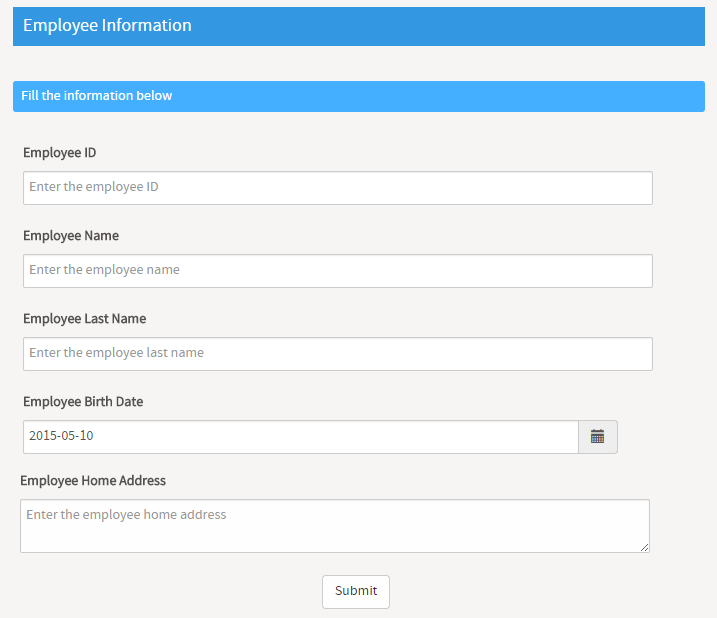Click the Employee Last Name label
The width and height of the screenshot is (717, 618).
coord(85,319)
